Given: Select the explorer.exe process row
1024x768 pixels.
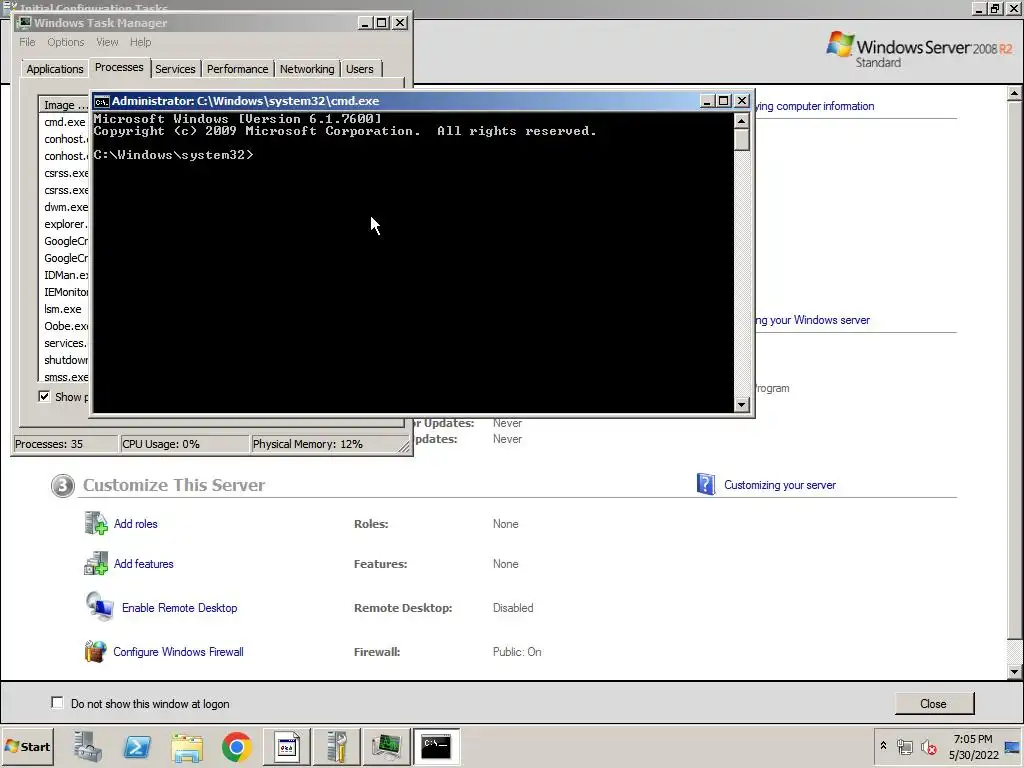Looking at the screenshot, I should (65, 224).
